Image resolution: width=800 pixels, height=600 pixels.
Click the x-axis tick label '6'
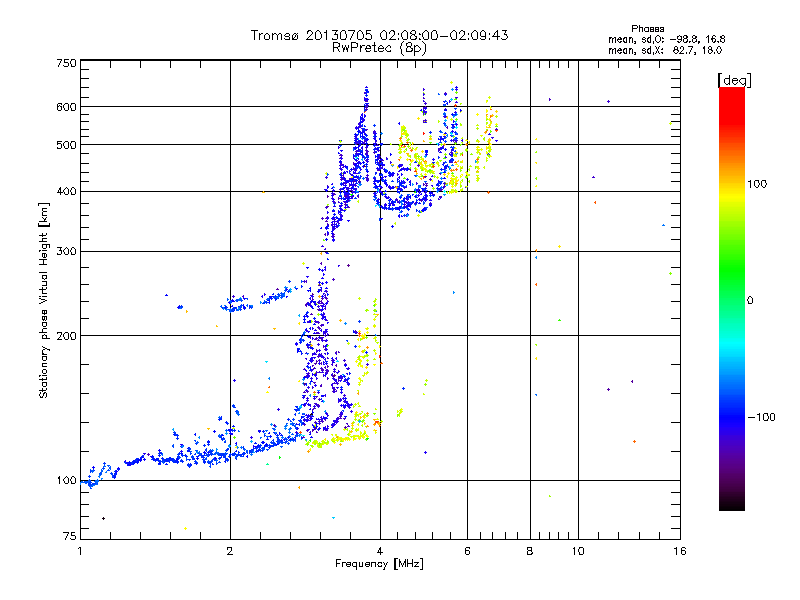(x=467, y=551)
